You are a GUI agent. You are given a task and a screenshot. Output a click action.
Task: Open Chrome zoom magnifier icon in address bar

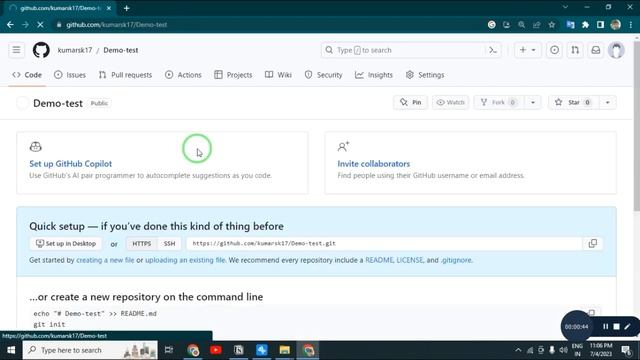522,24
